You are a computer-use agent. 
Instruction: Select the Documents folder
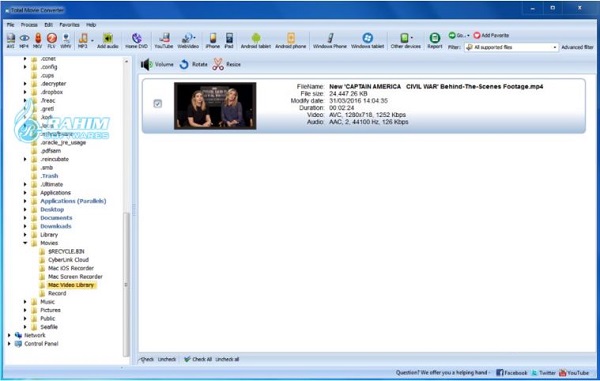pyautogui.click(x=56, y=218)
